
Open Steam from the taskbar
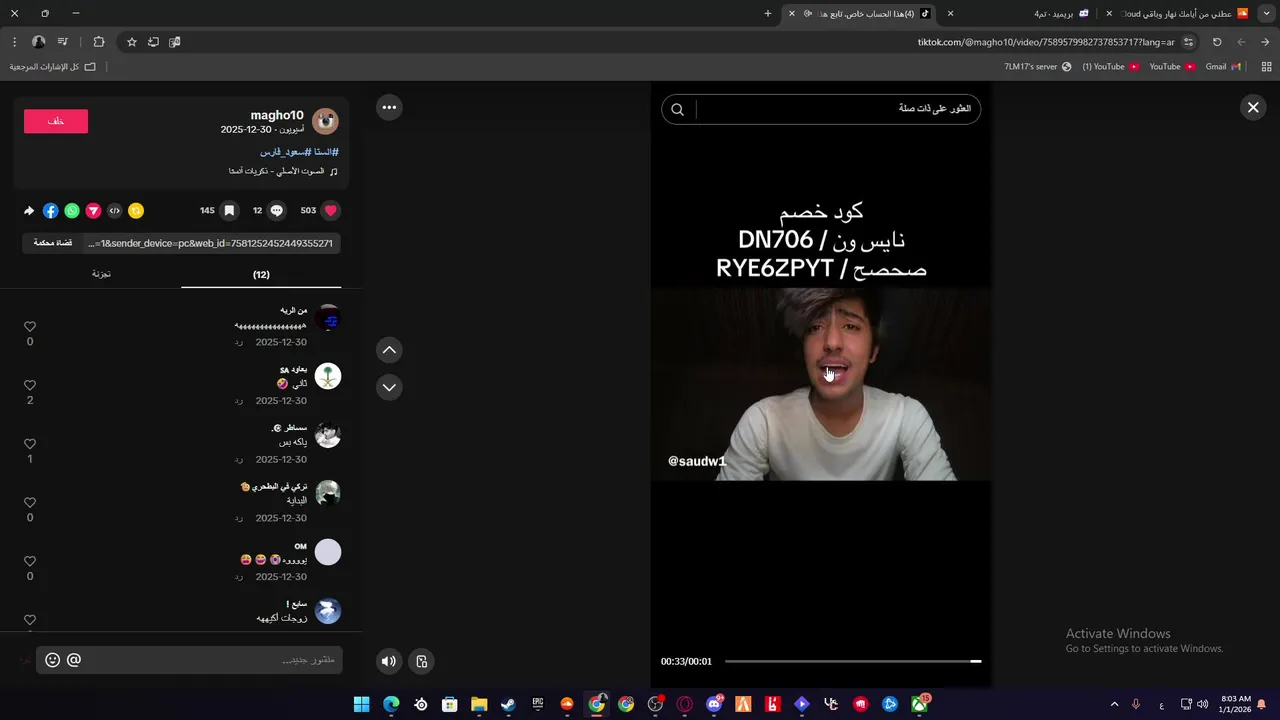(x=508, y=704)
